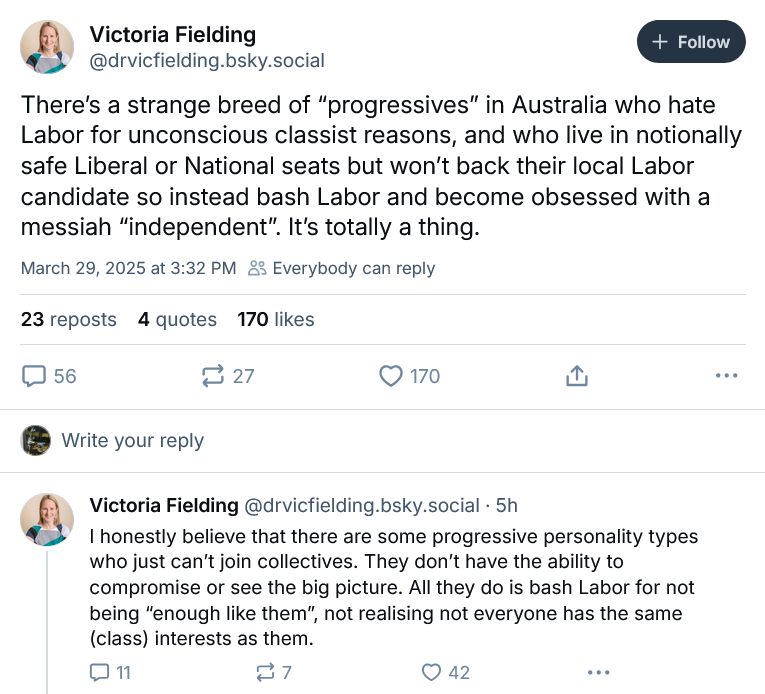Click the share icon on main post
Screen dimensions: 765x694
tap(576, 376)
